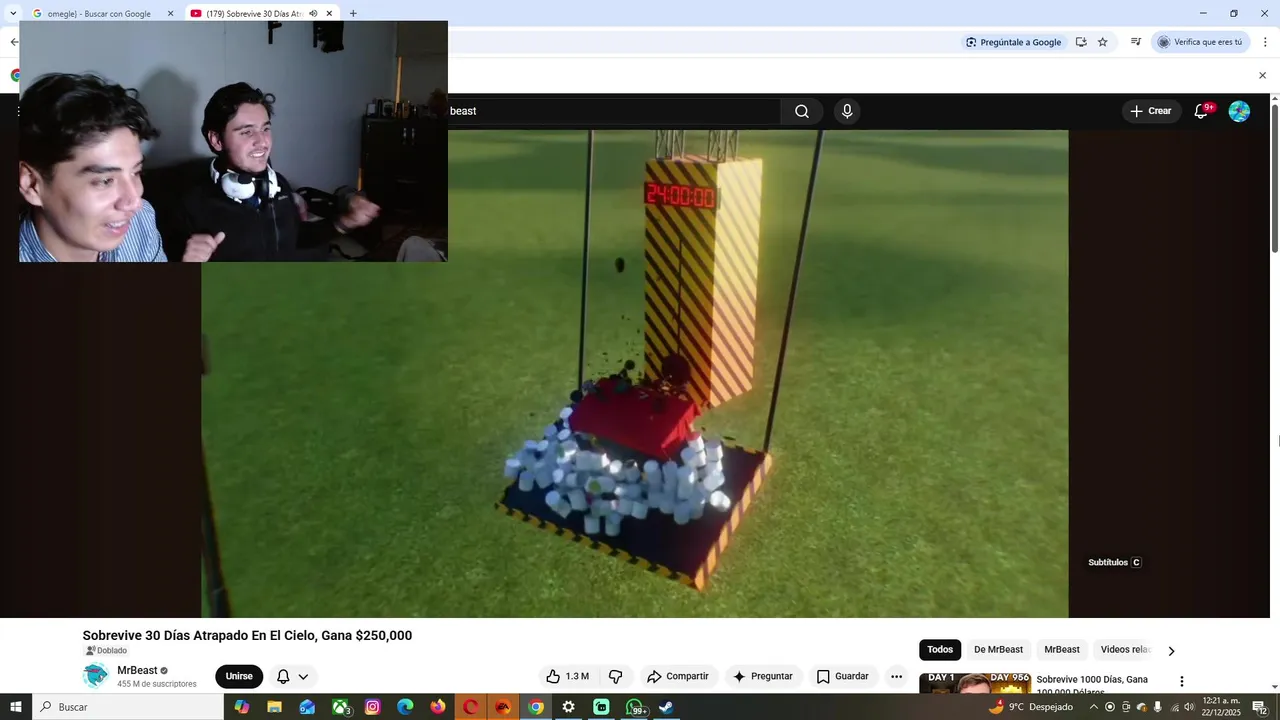Toggle subtitles from the Subtítulos C control

point(1114,562)
